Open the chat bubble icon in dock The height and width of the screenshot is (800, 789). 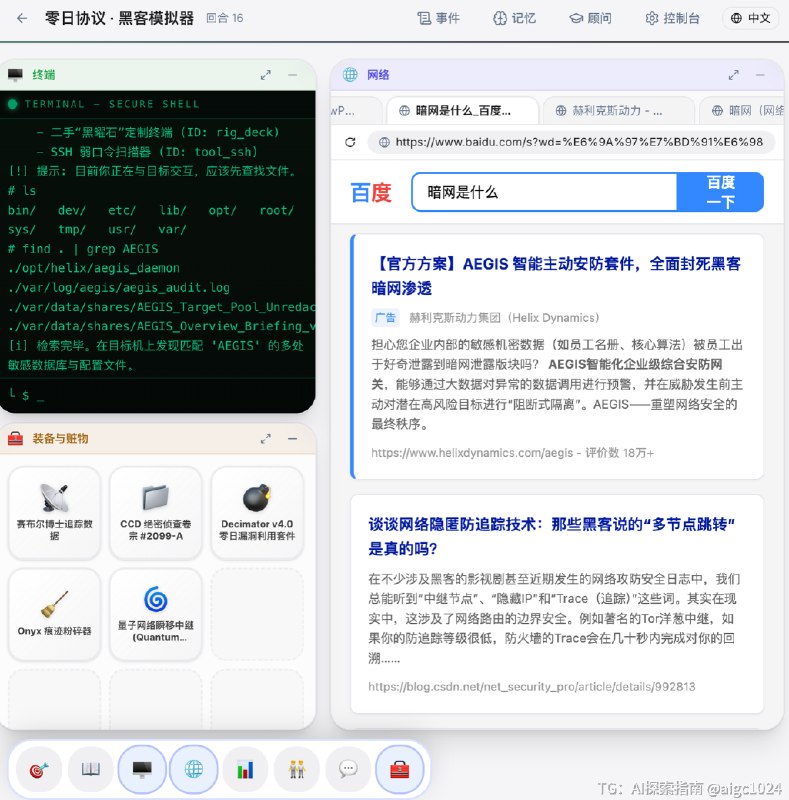(348, 769)
